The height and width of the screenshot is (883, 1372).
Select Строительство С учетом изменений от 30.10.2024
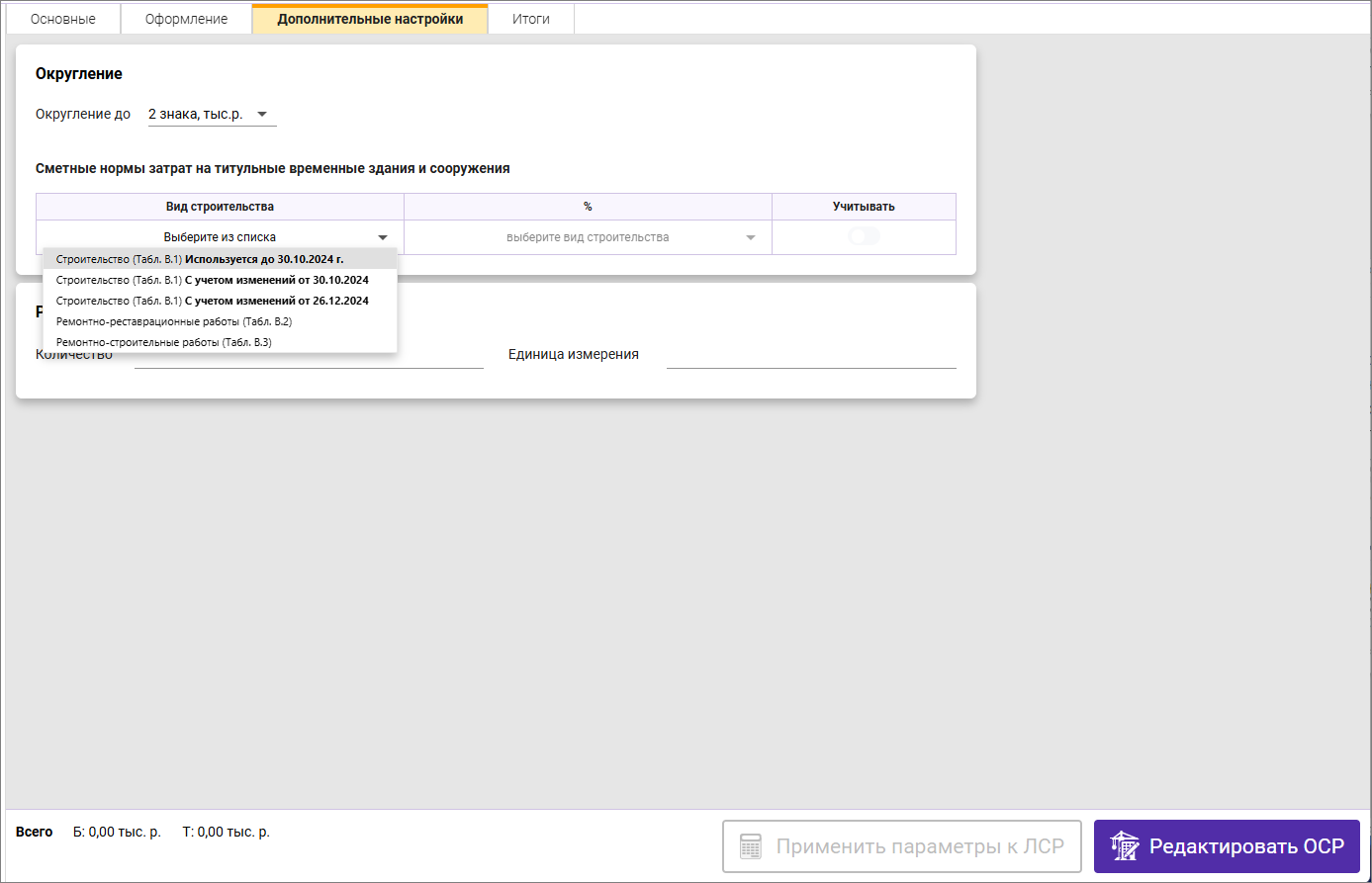[212, 280]
